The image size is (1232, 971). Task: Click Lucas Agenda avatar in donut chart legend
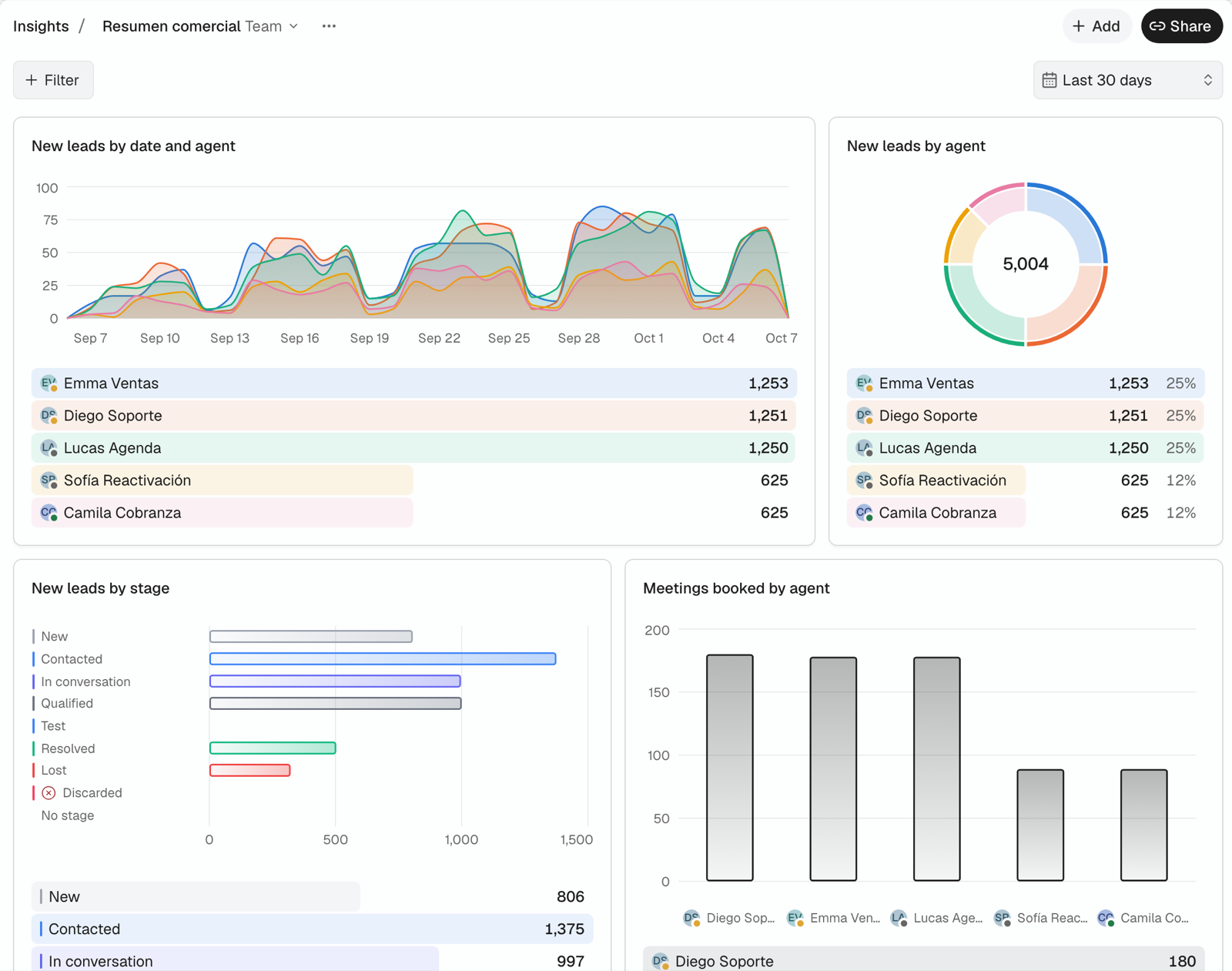(864, 448)
